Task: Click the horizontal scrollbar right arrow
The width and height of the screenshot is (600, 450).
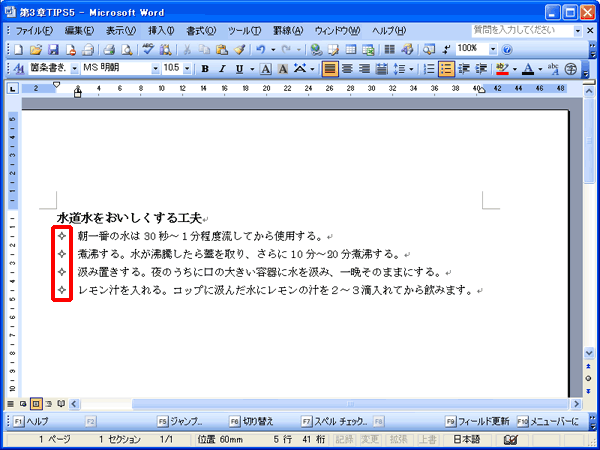Action: click(576, 404)
